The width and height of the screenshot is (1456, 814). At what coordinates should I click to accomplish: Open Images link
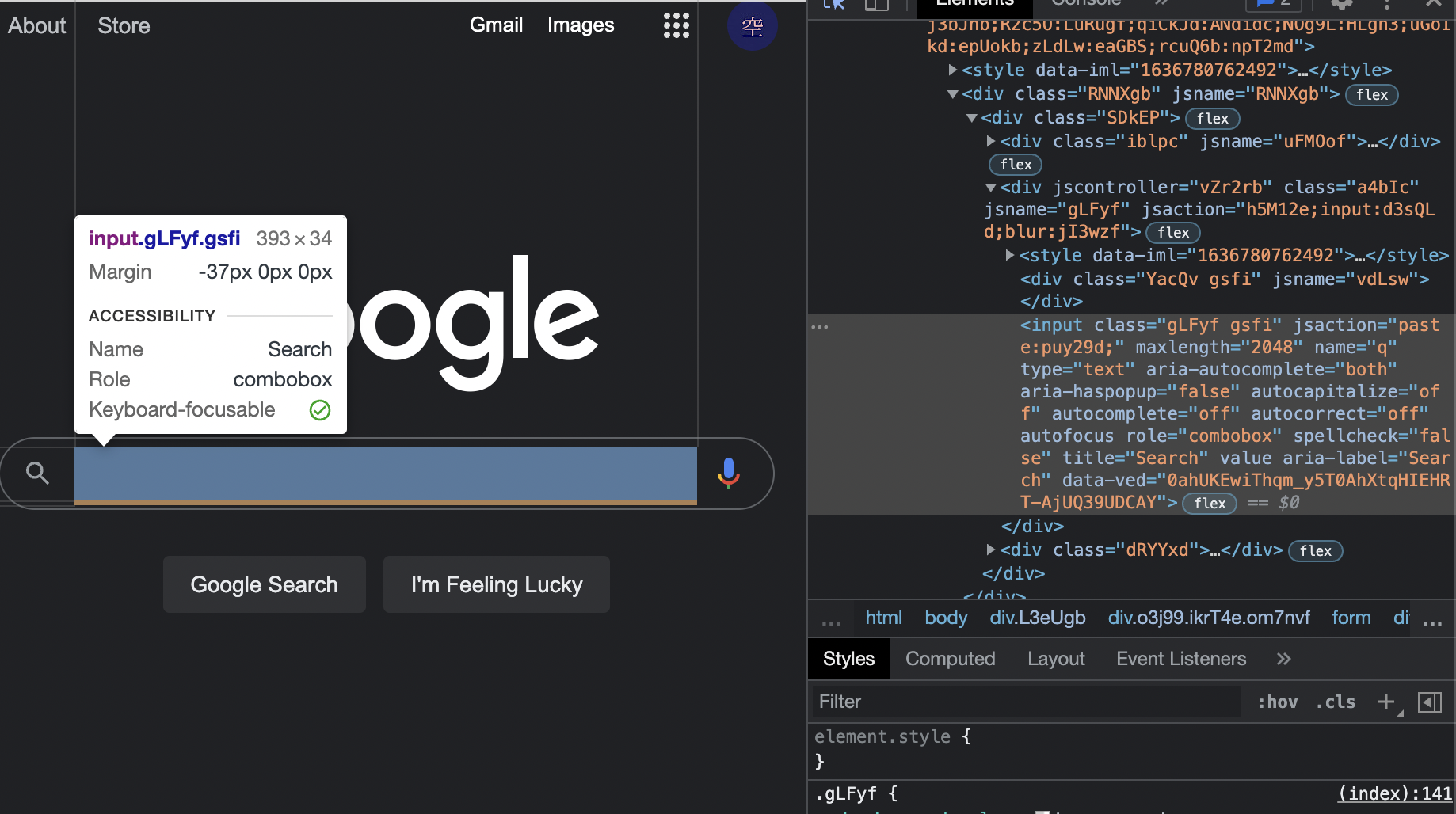click(581, 25)
